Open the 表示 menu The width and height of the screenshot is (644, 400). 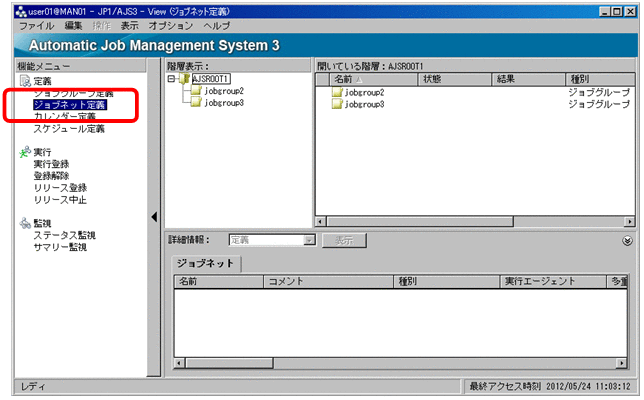129,26
